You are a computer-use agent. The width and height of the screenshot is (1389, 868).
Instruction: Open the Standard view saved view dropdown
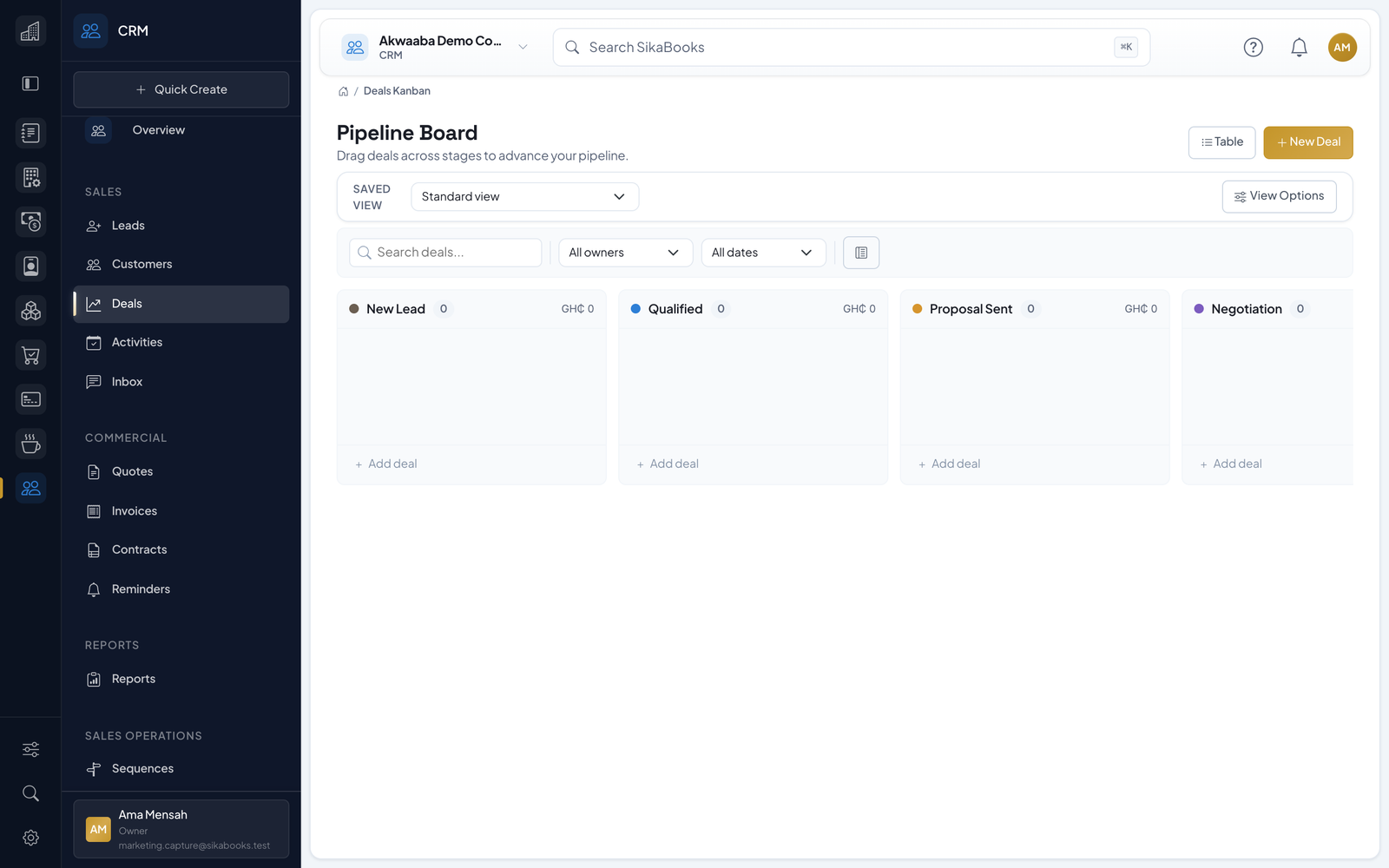coord(524,197)
